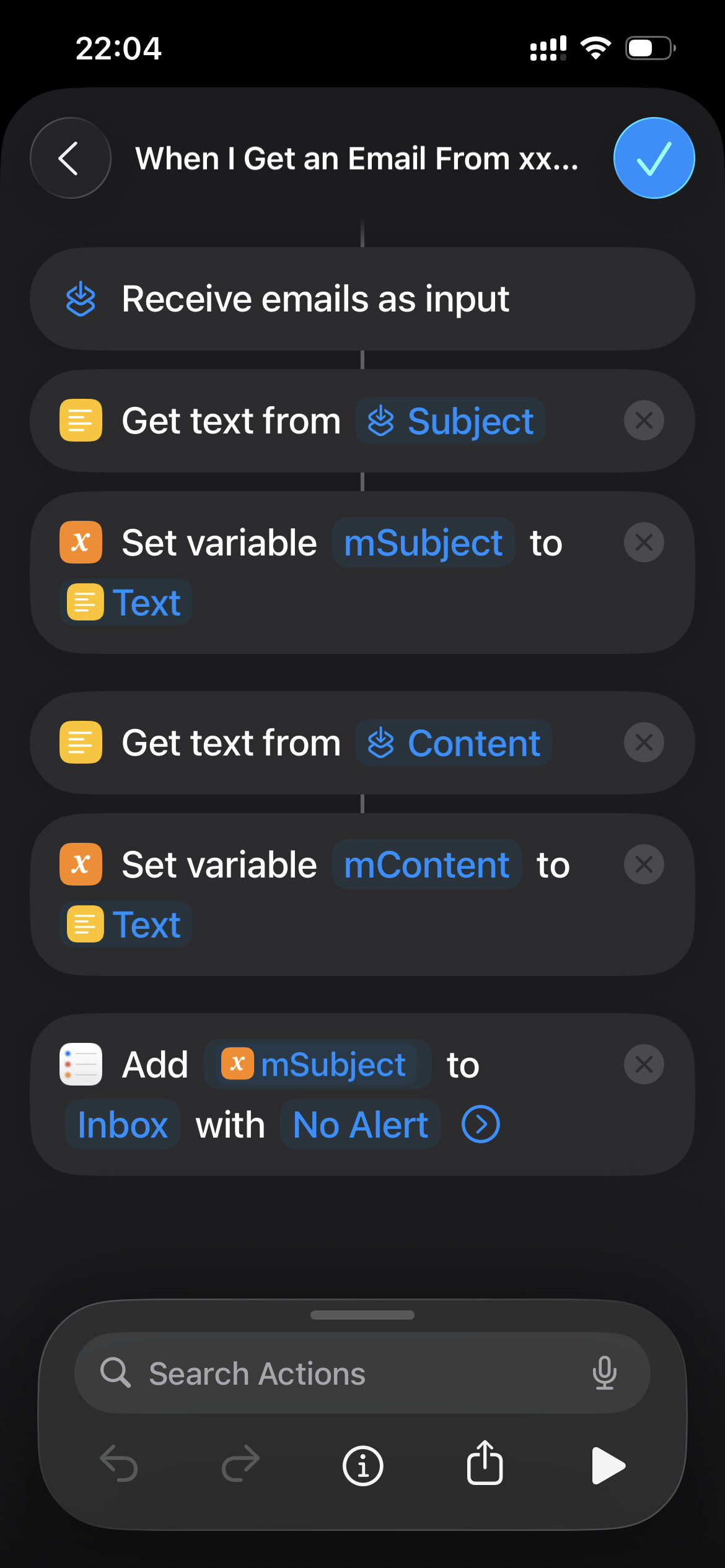Confirm with the blue checkmark button
This screenshot has height=1568, width=725.
click(x=654, y=158)
